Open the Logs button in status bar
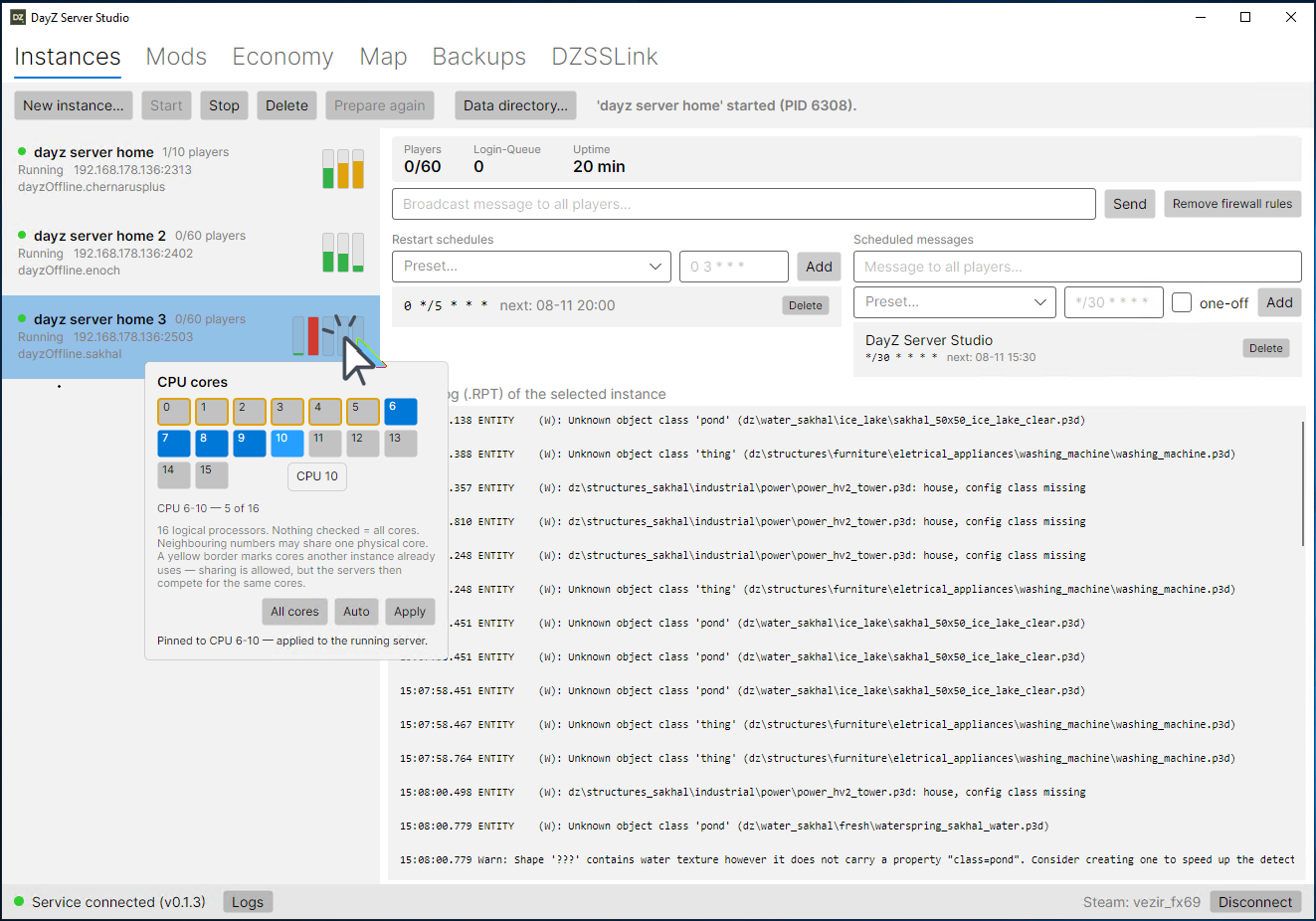Screen dimensions: 1316x921 (248, 902)
